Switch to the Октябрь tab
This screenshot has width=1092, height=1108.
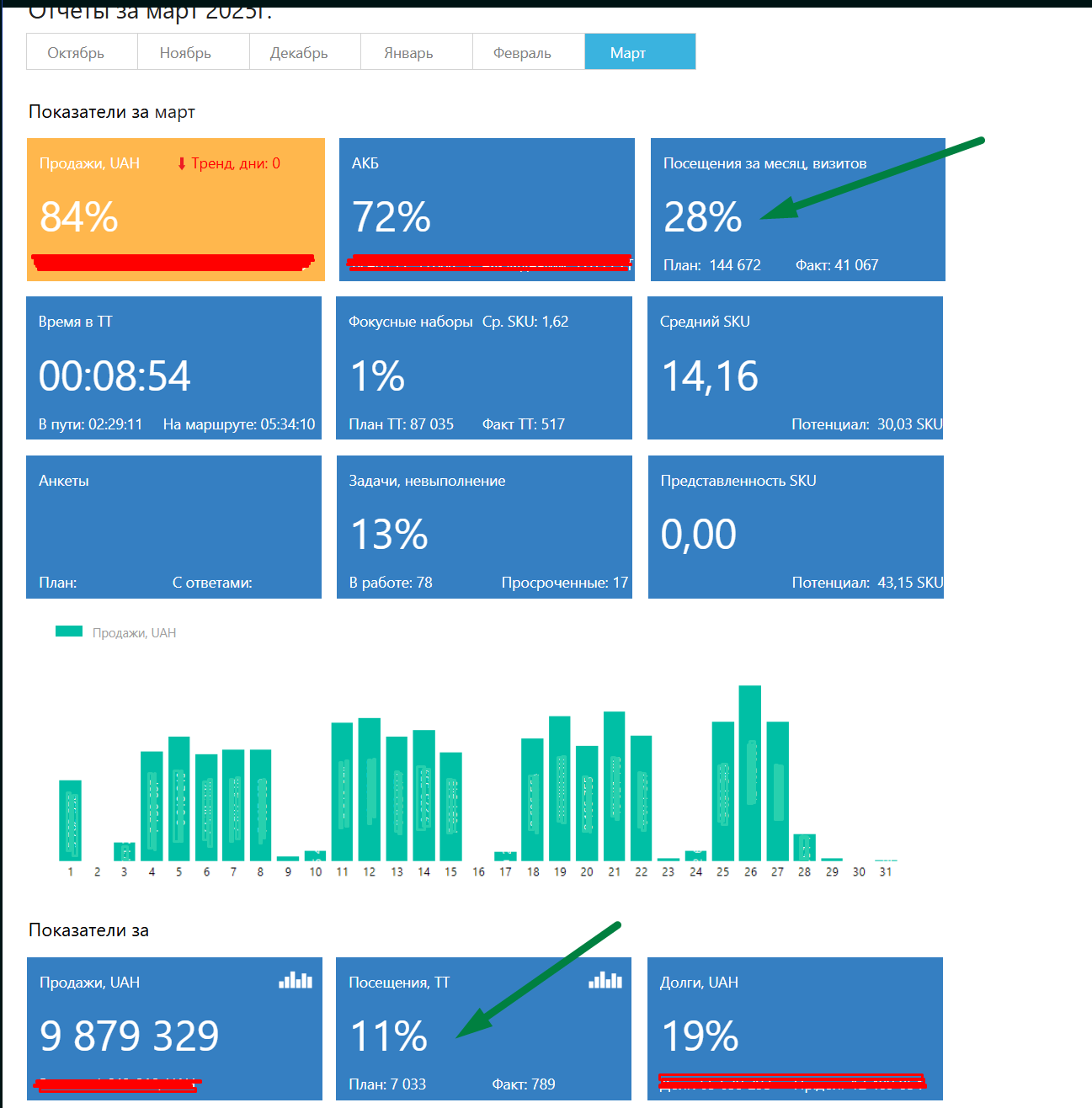click(x=83, y=52)
